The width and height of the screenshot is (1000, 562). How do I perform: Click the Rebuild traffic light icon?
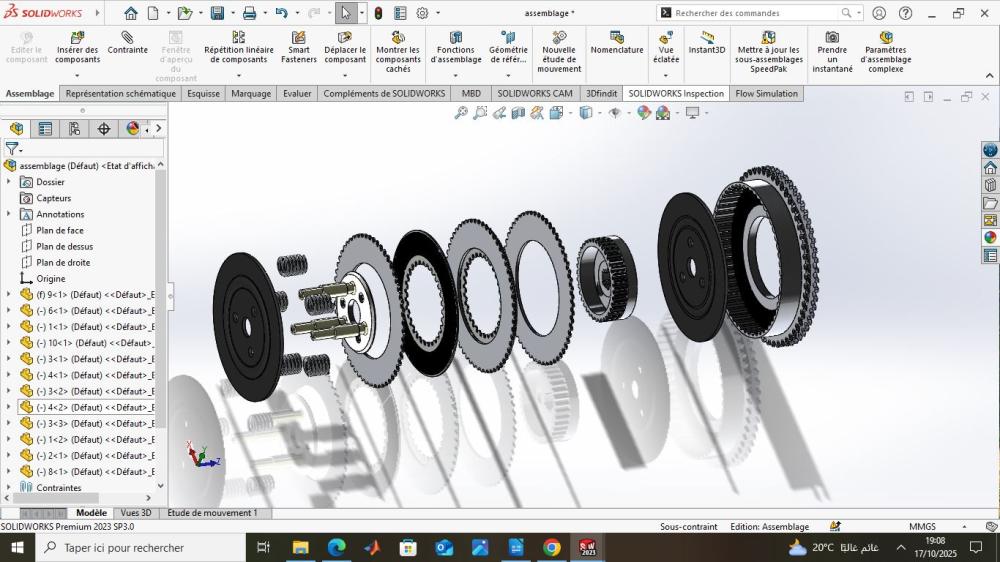pyautogui.click(x=378, y=13)
